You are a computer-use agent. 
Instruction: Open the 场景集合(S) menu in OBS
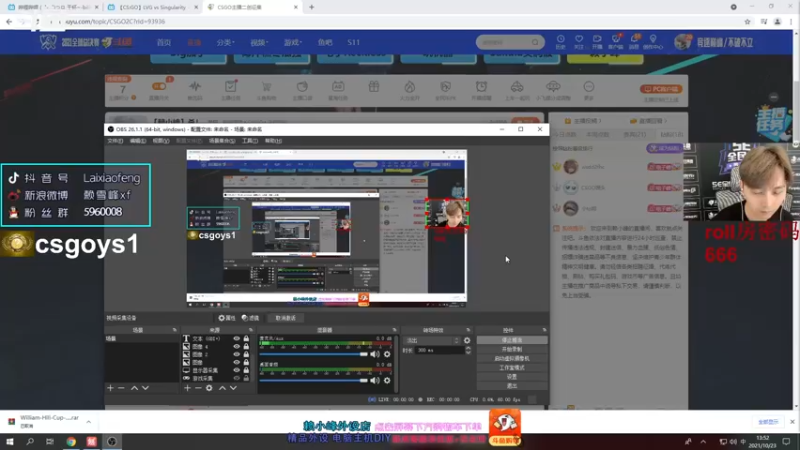point(222,141)
